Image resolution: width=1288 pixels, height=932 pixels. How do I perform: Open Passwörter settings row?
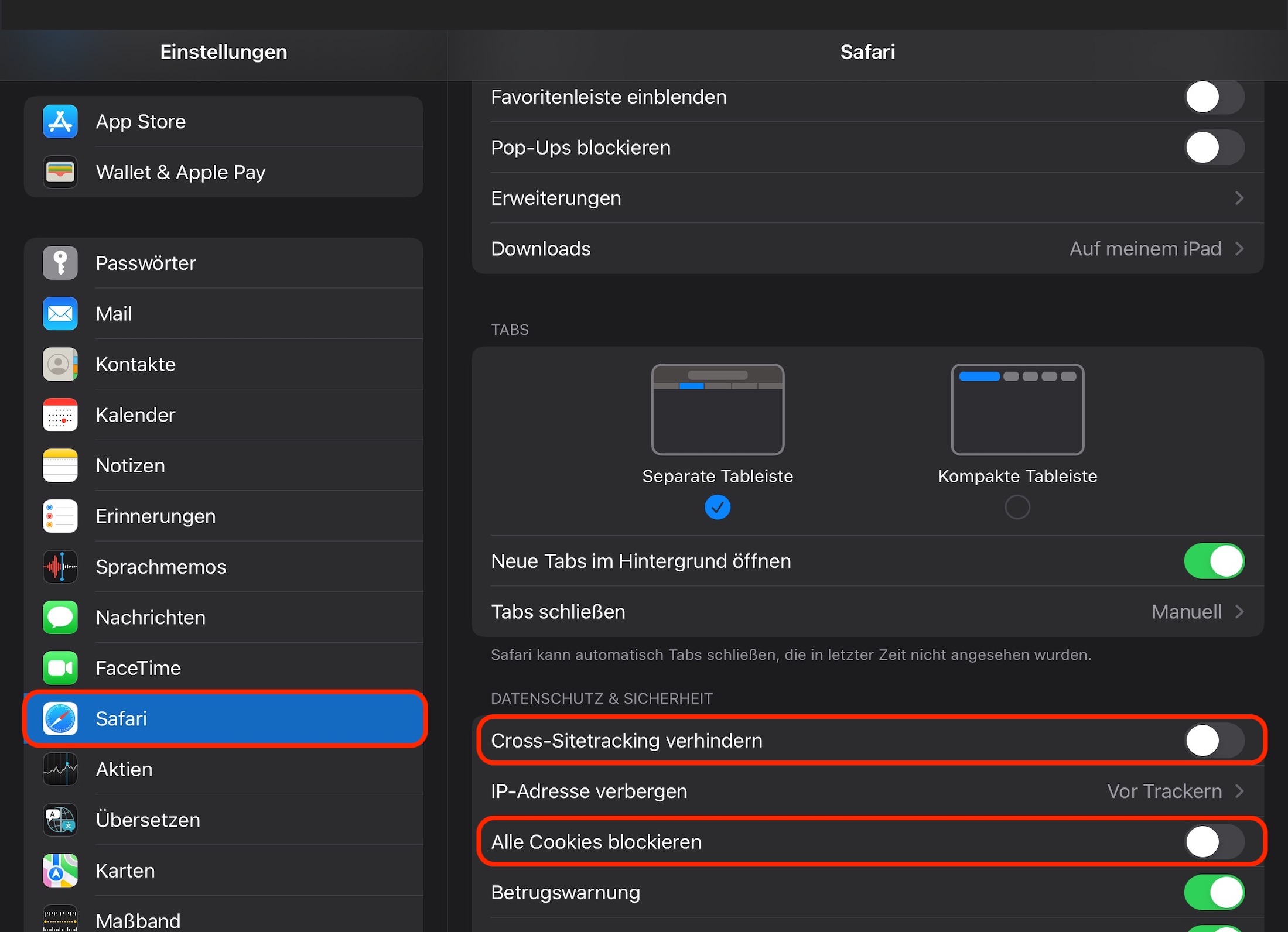pyautogui.click(x=224, y=263)
